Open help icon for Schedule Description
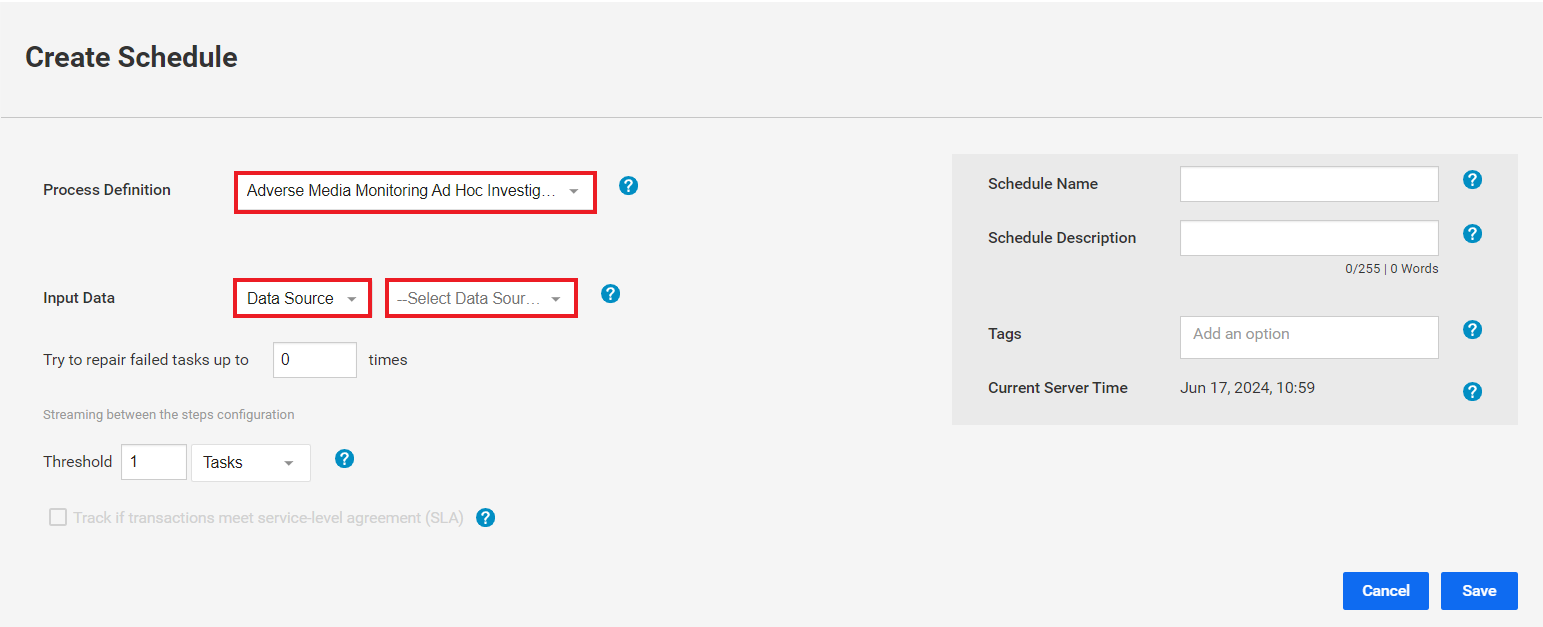The image size is (1543, 627). pyautogui.click(x=1472, y=234)
